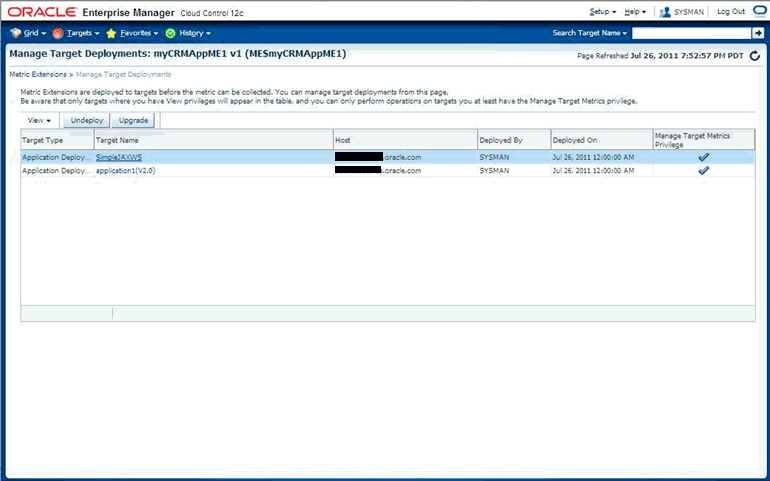Viewport: 770px width, 481px height.
Task: Open the Grid menu
Action: coord(34,33)
